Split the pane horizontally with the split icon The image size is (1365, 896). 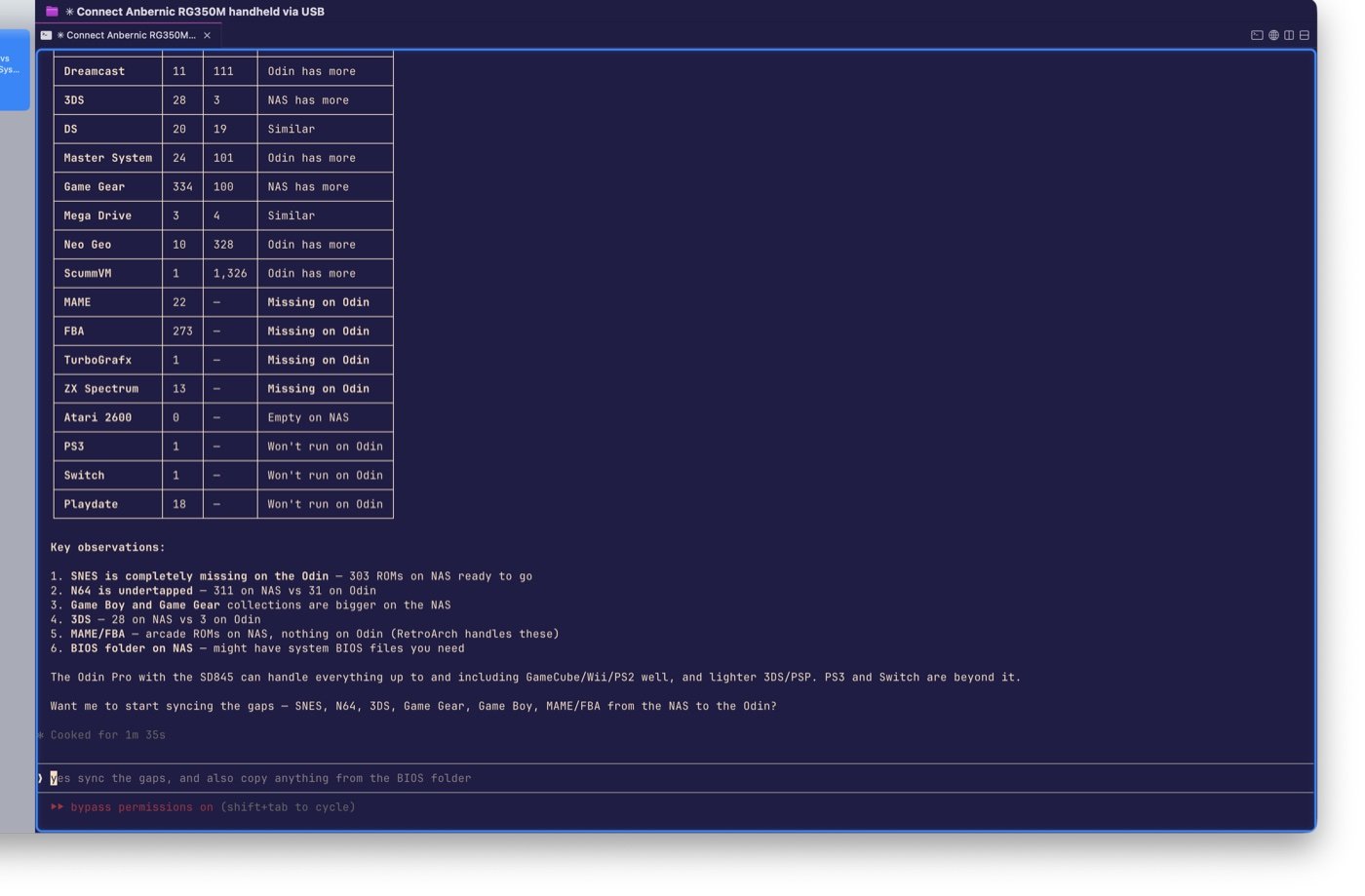pos(1305,35)
